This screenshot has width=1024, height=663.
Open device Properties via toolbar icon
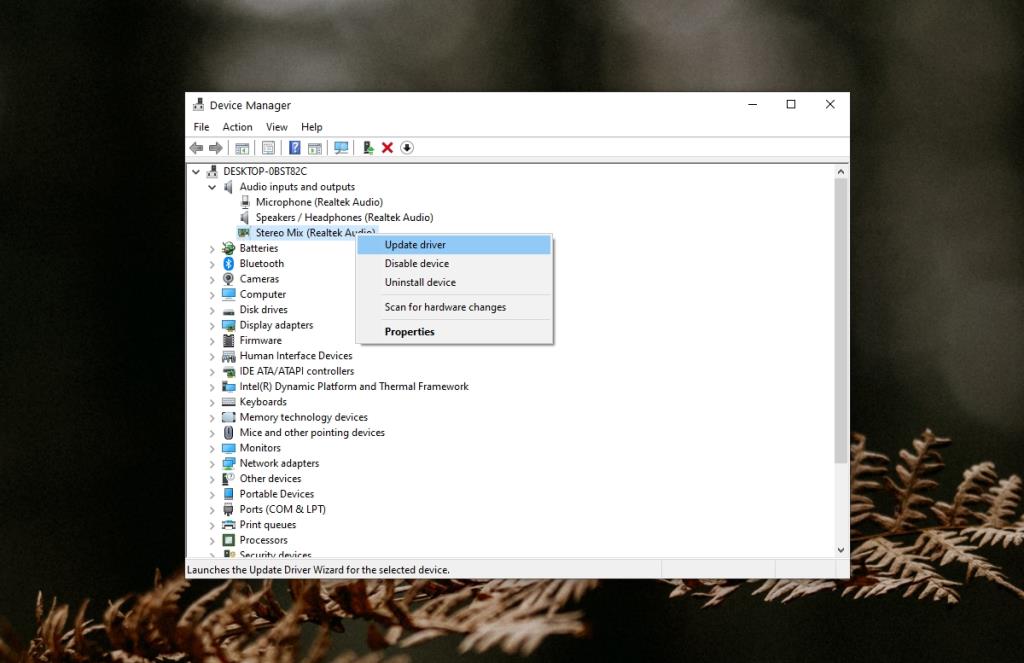click(x=269, y=147)
